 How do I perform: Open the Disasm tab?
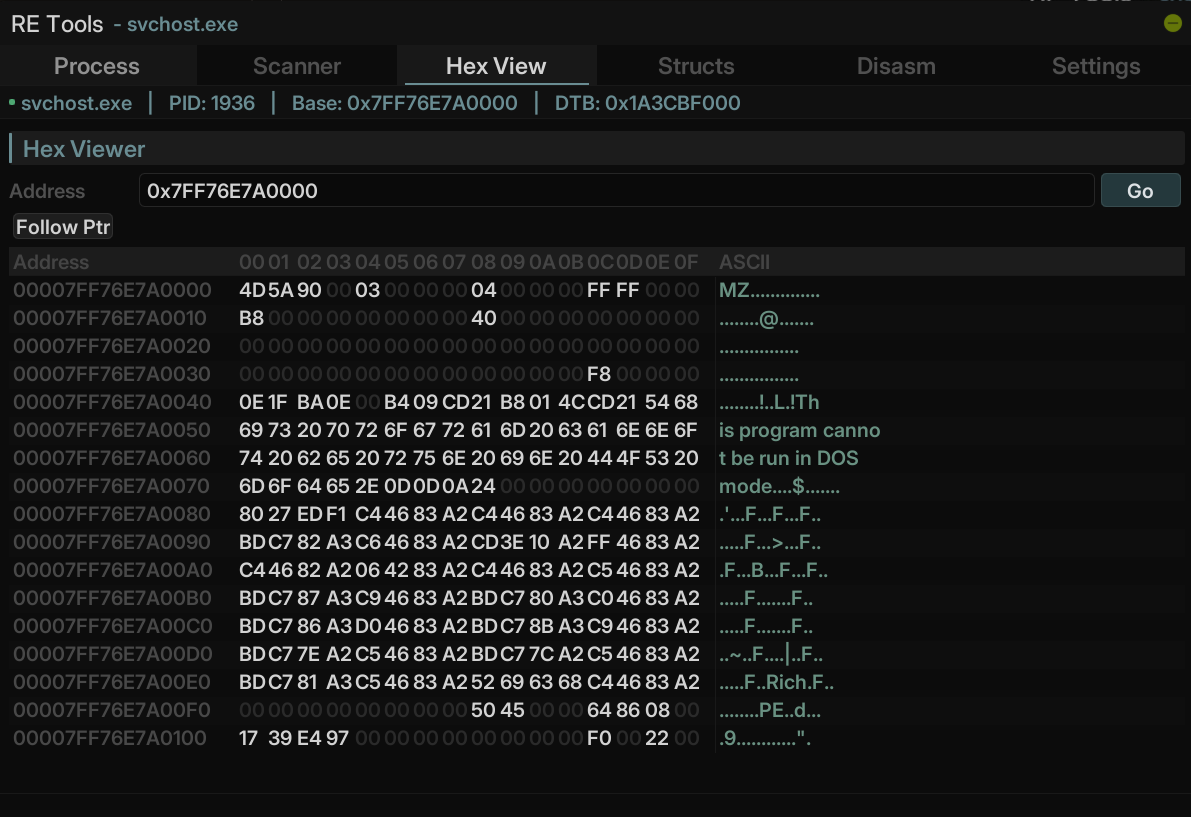coord(896,66)
